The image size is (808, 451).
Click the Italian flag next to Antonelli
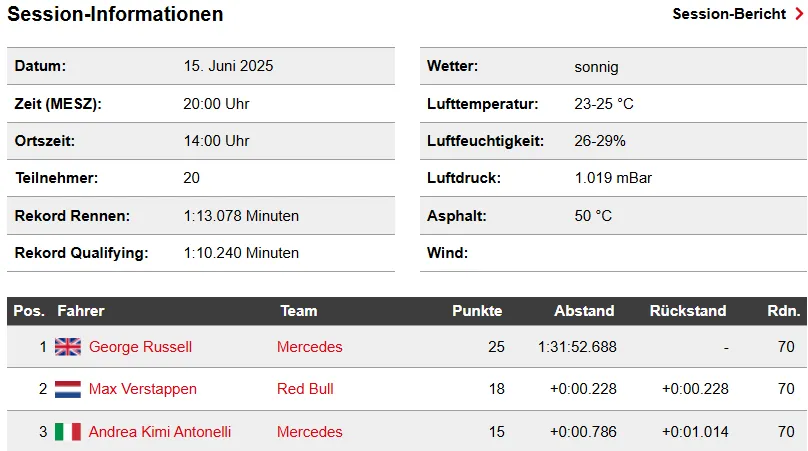click(x=68, y=431)
